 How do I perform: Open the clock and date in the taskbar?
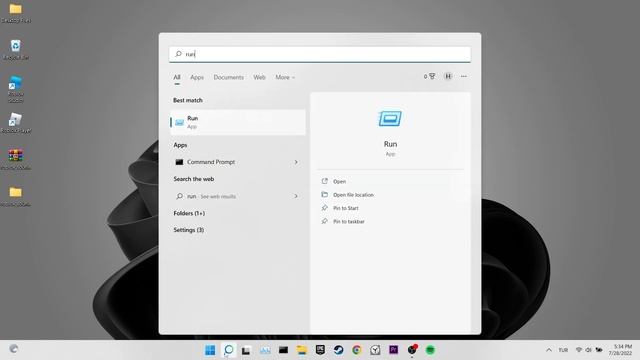point(620,350)
